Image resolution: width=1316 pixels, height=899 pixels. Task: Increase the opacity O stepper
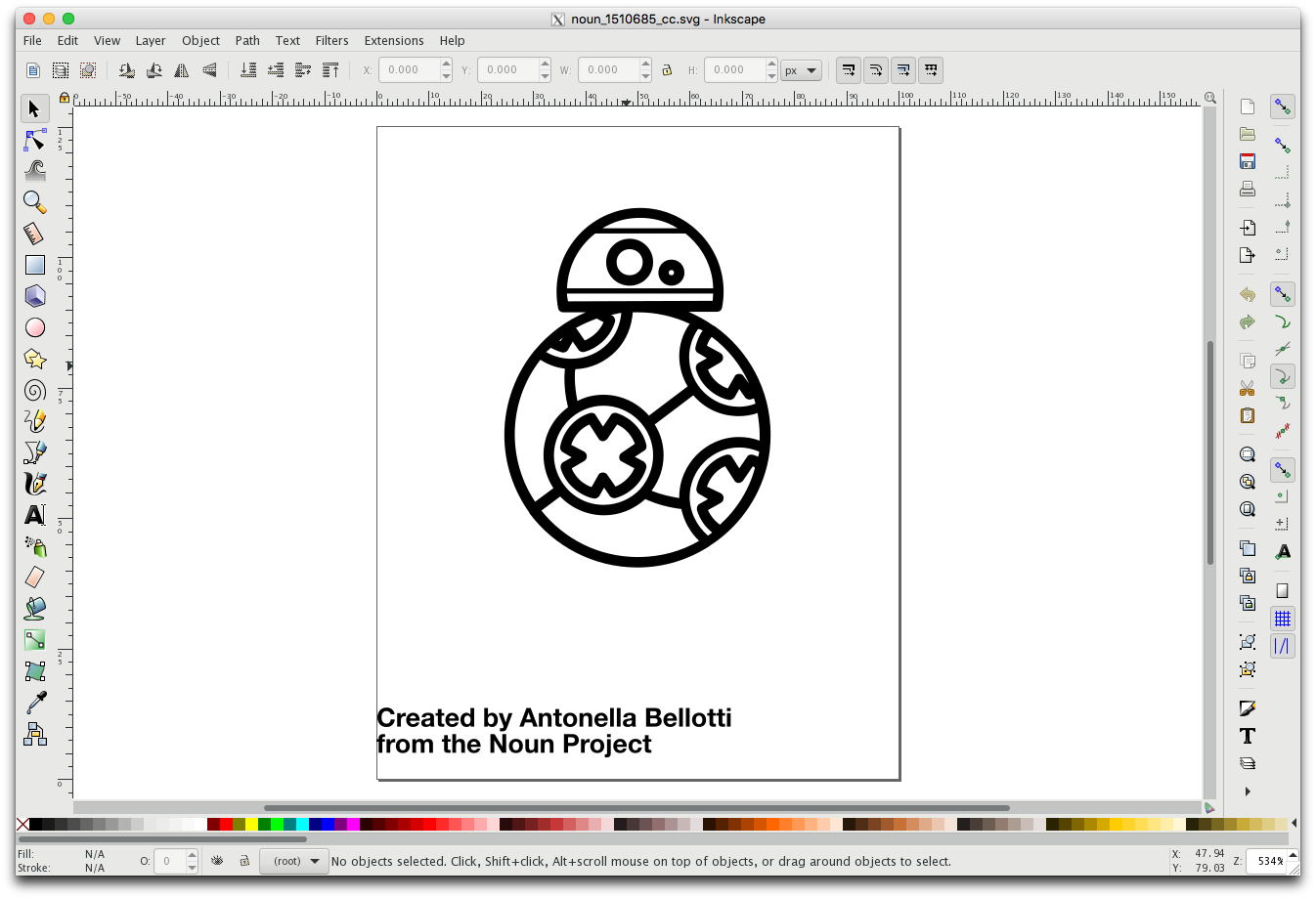pyautogui.click(x=192, y=856)
